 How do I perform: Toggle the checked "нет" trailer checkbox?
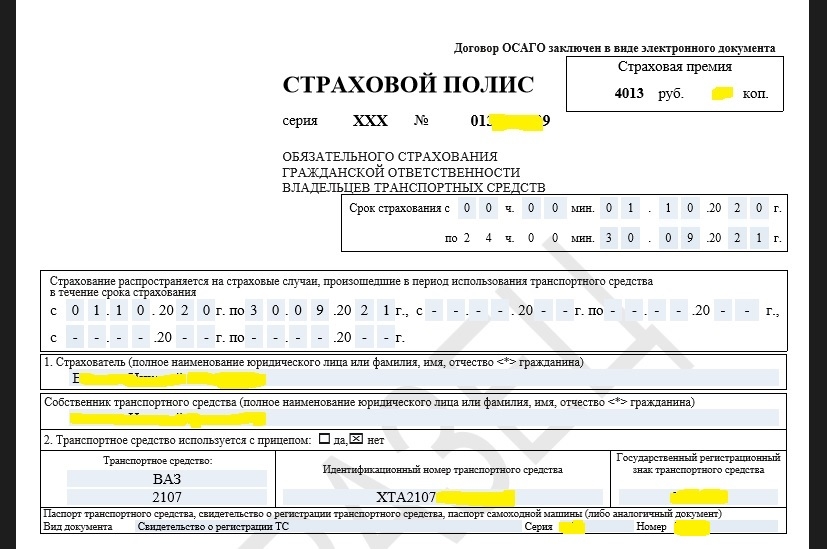pos(357,439)
